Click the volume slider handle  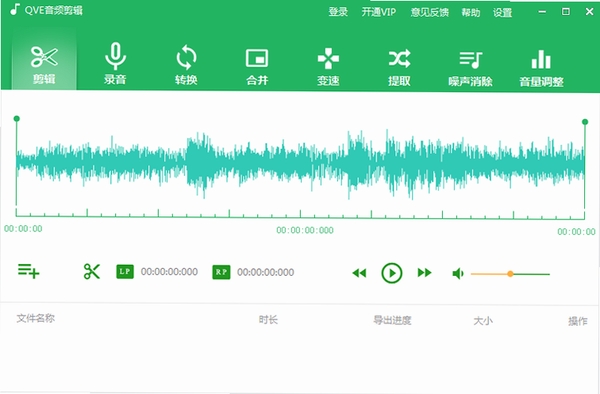click(x=510, y=274)
